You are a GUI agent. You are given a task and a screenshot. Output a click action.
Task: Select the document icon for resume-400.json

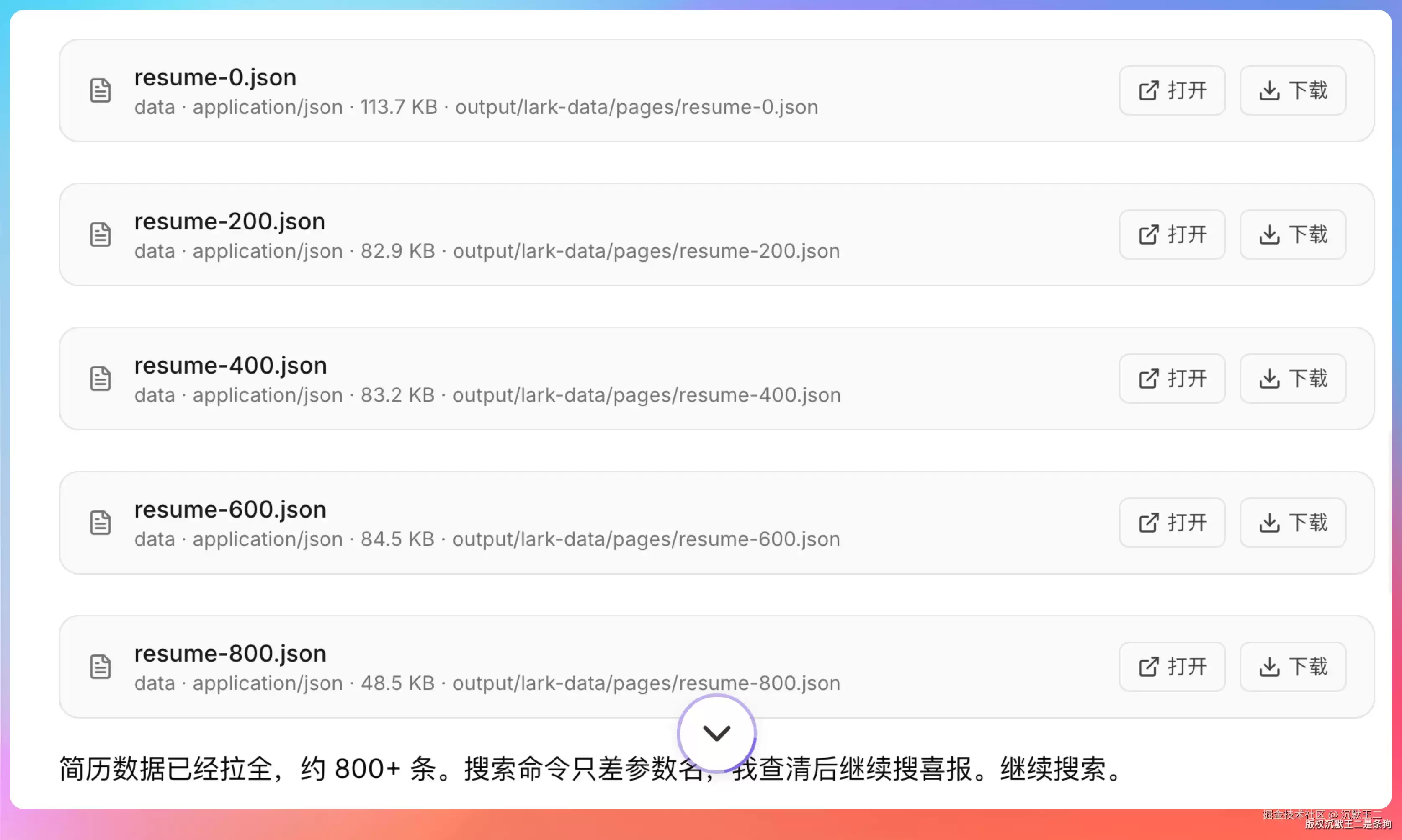point(101,379)
